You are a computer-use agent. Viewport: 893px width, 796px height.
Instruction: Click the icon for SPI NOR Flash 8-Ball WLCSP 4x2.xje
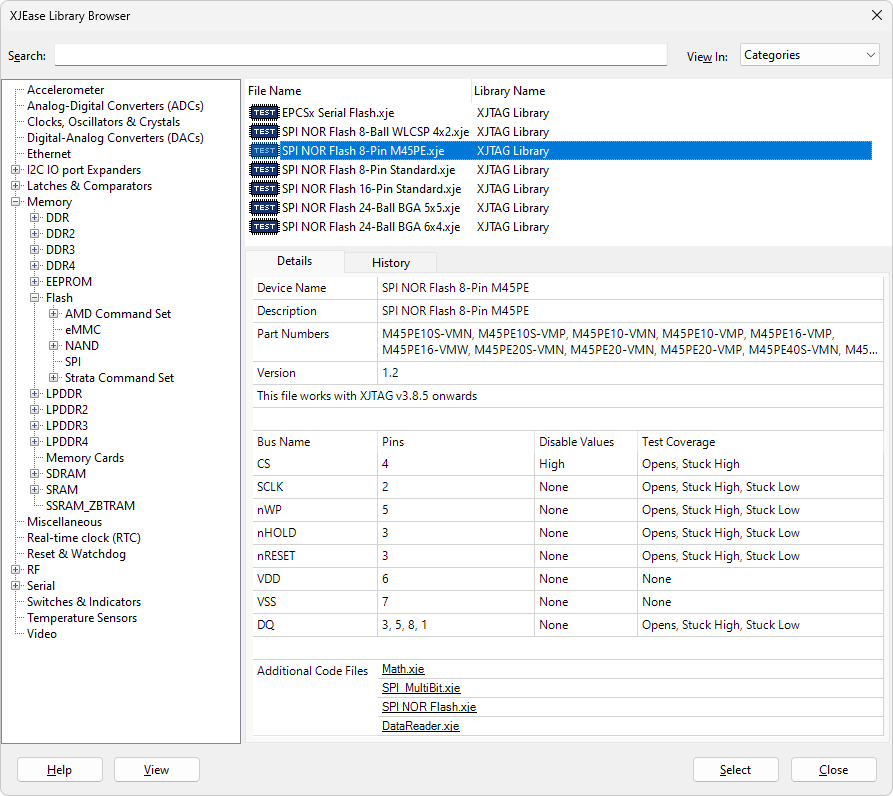[x=264, y=132]
